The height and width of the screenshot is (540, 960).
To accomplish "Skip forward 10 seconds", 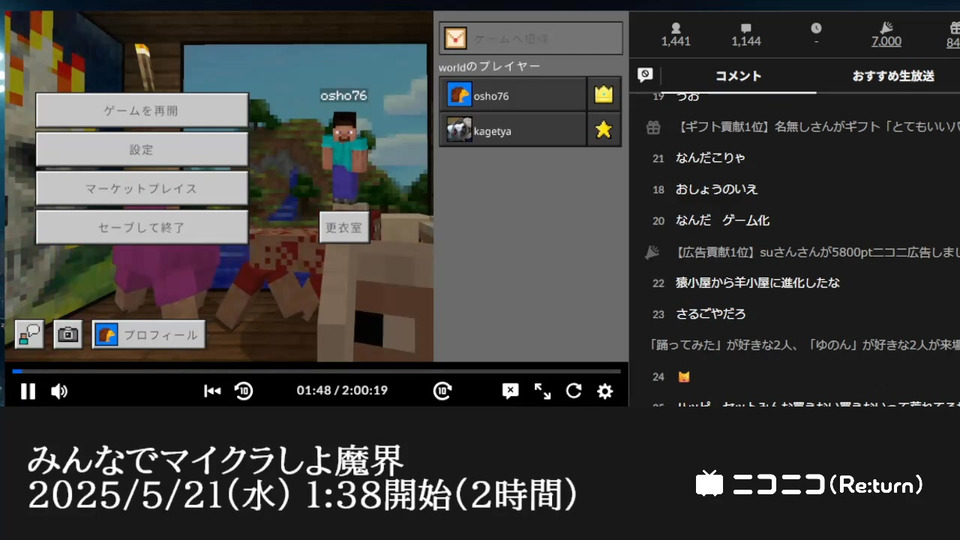I will (442, 391).
